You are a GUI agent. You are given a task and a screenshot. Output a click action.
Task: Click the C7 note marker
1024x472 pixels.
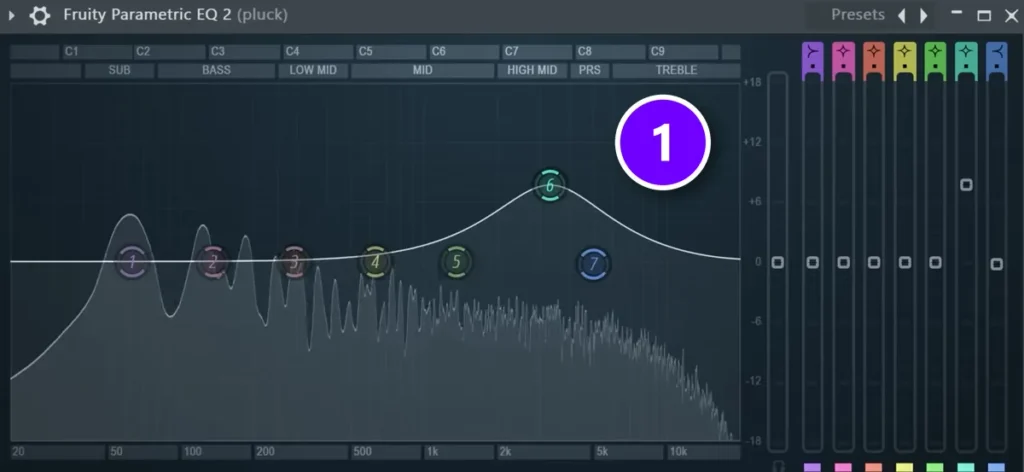(x=511, y=52)
